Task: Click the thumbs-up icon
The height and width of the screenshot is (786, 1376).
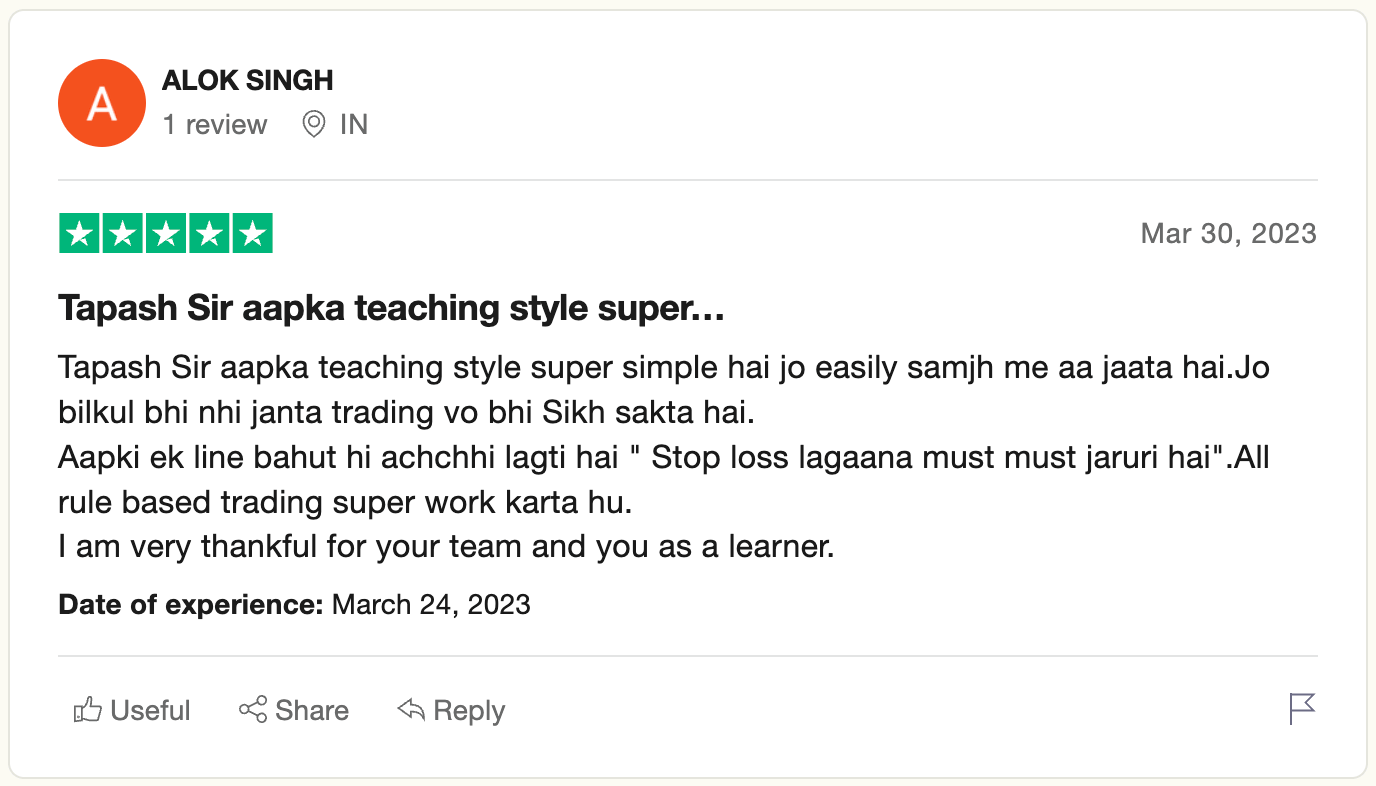Action: 88,711
